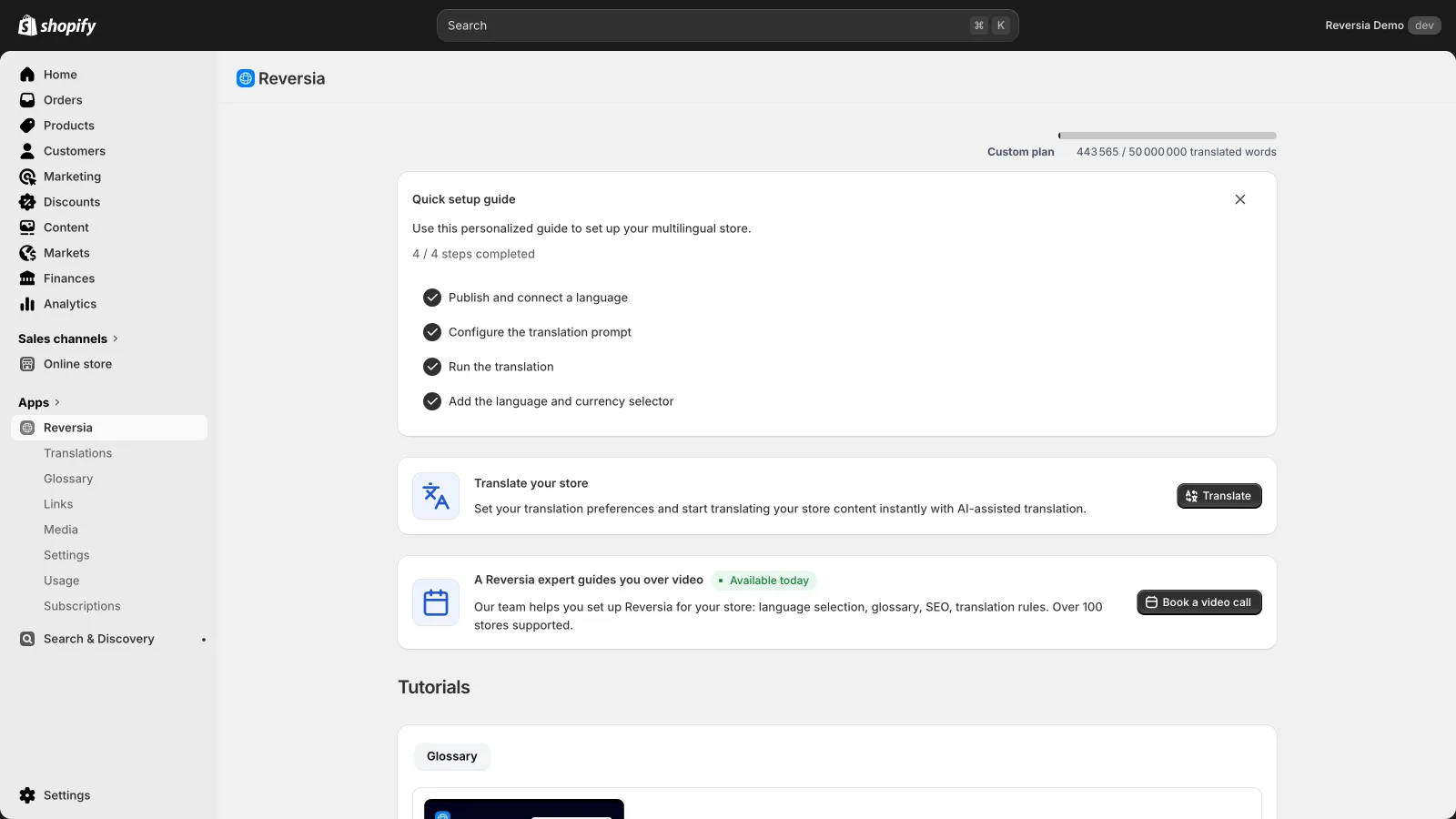Open Reversia Settings submenu item
Image resolution: width=1456 pixels, height=819 pixels.
pyautogui.click(x=66, y=555)
